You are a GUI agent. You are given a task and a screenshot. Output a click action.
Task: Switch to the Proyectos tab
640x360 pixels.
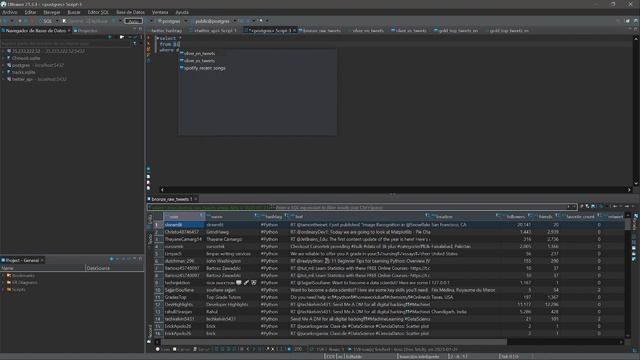86,31
